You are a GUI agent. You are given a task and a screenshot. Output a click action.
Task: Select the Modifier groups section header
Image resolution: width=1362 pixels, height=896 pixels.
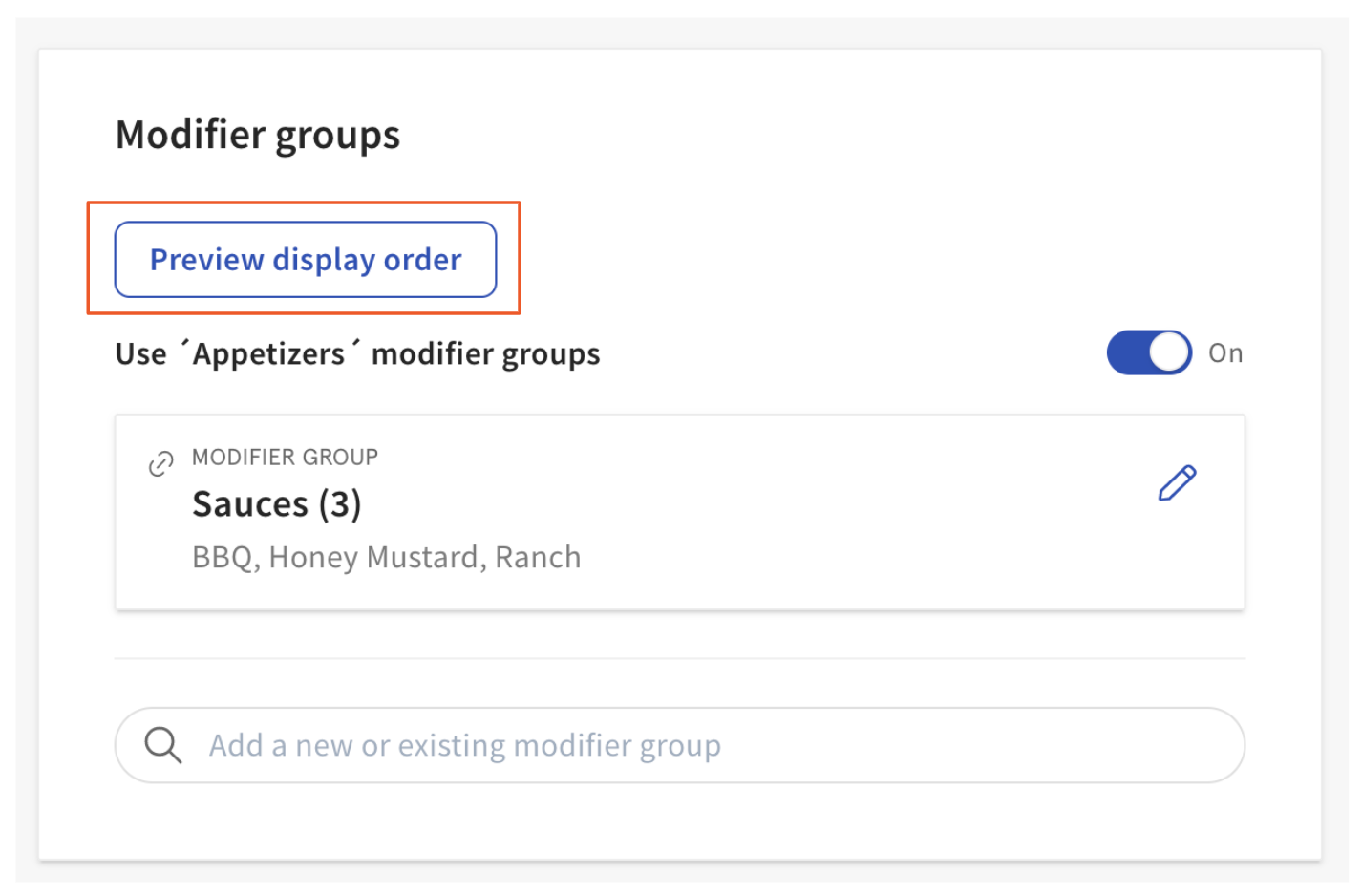tap(258, 135)
